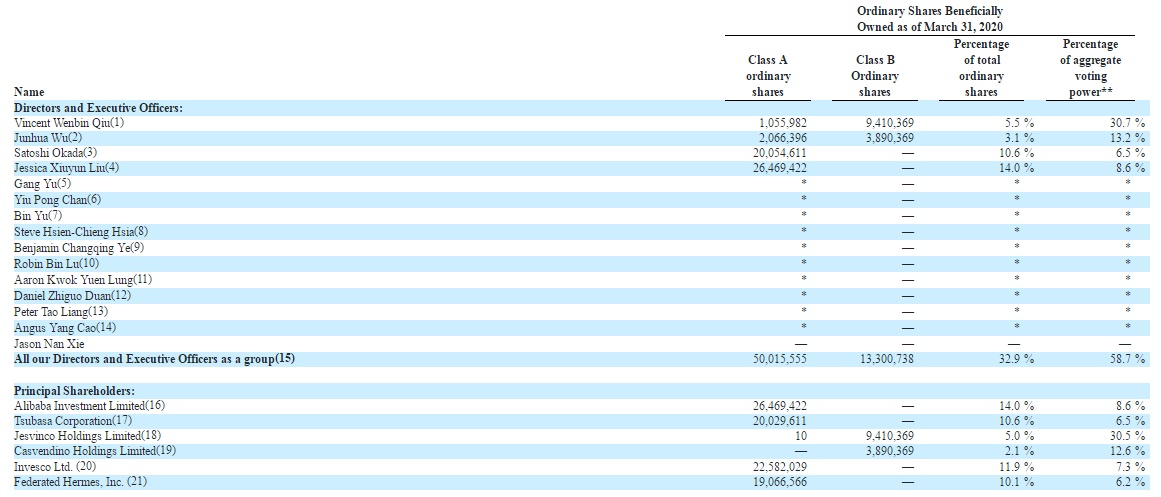Click 'Percentage of aggregate voting power' header
The width and height of the screenshot is (1161, 497).
click(x=1090, y=68)
